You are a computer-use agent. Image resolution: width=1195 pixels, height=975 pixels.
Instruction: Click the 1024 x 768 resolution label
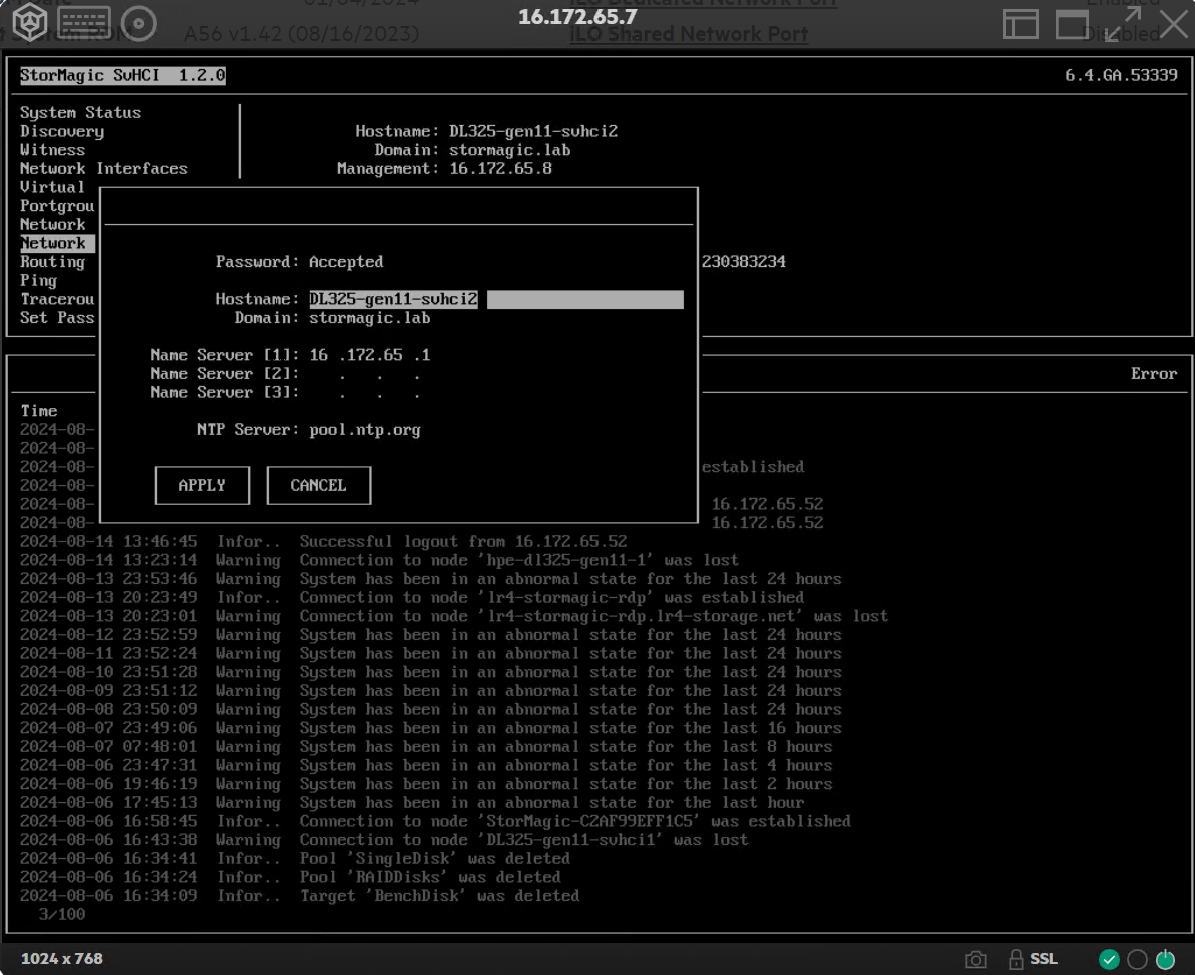click(62, 959)
